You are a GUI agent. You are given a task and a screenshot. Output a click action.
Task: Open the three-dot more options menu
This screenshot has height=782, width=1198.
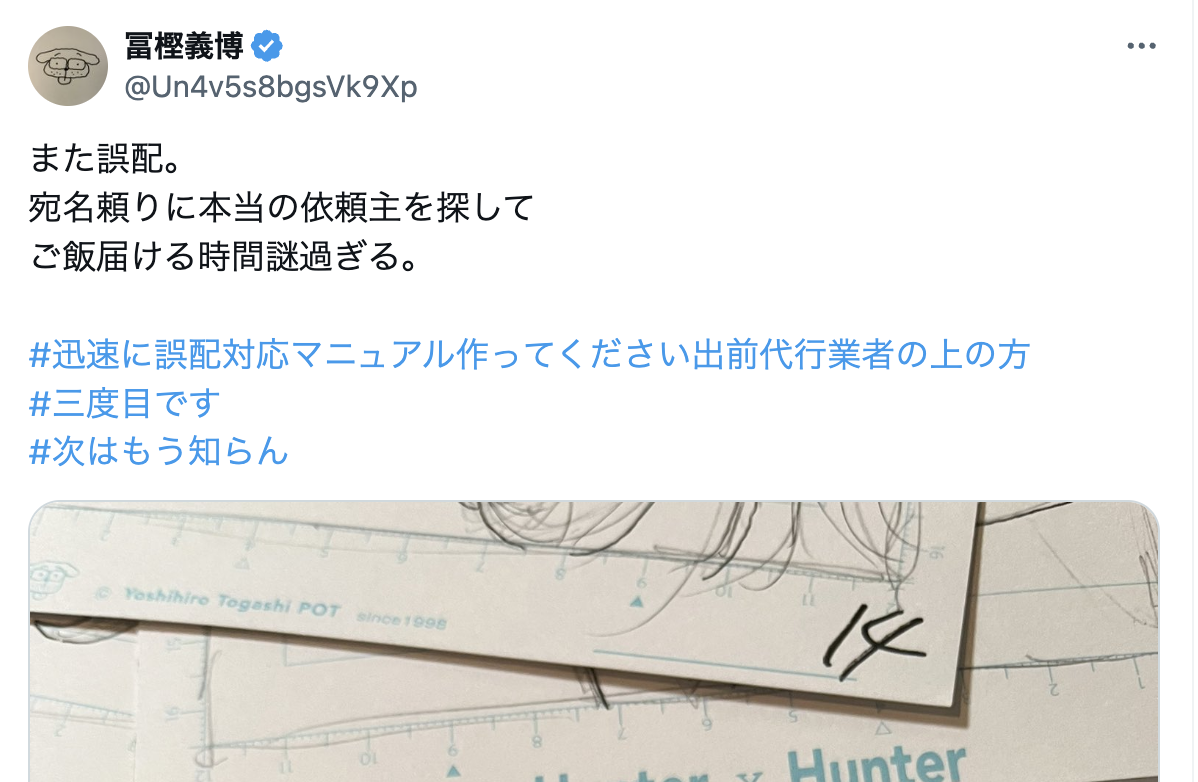pyautogui.click(x=1141, y=47)
